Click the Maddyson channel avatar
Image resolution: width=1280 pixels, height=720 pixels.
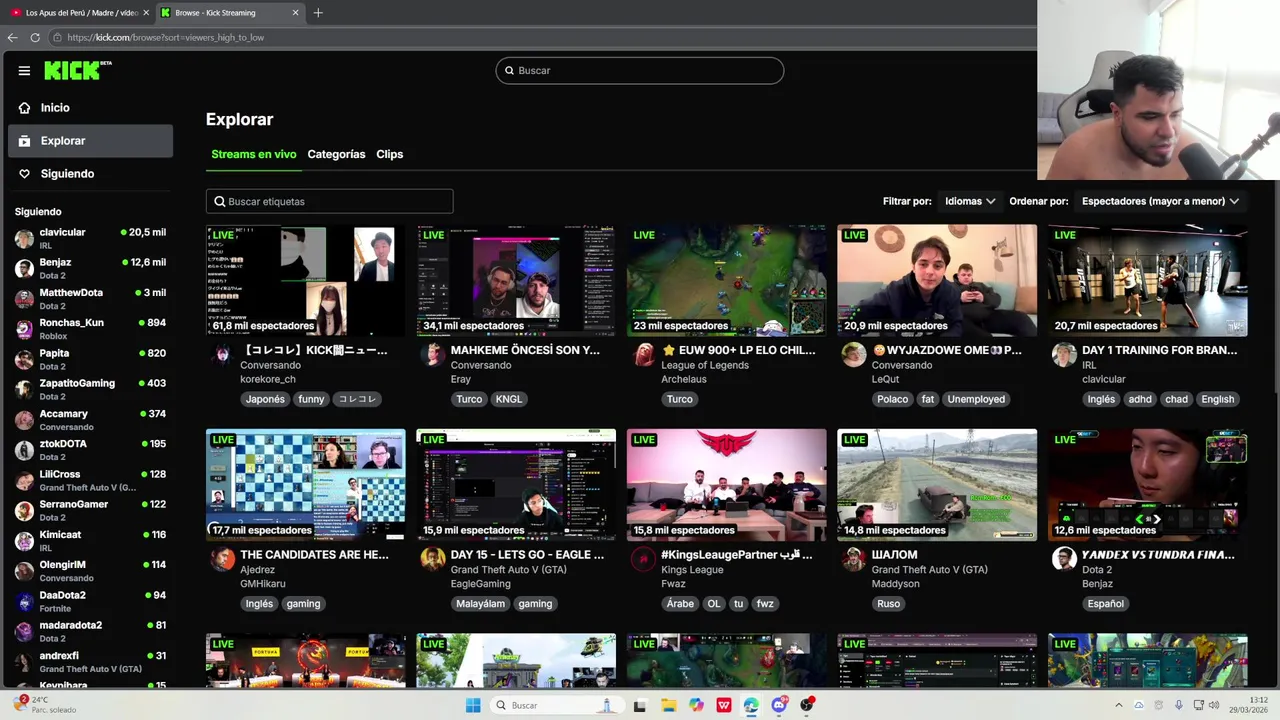tap(854, 559)
